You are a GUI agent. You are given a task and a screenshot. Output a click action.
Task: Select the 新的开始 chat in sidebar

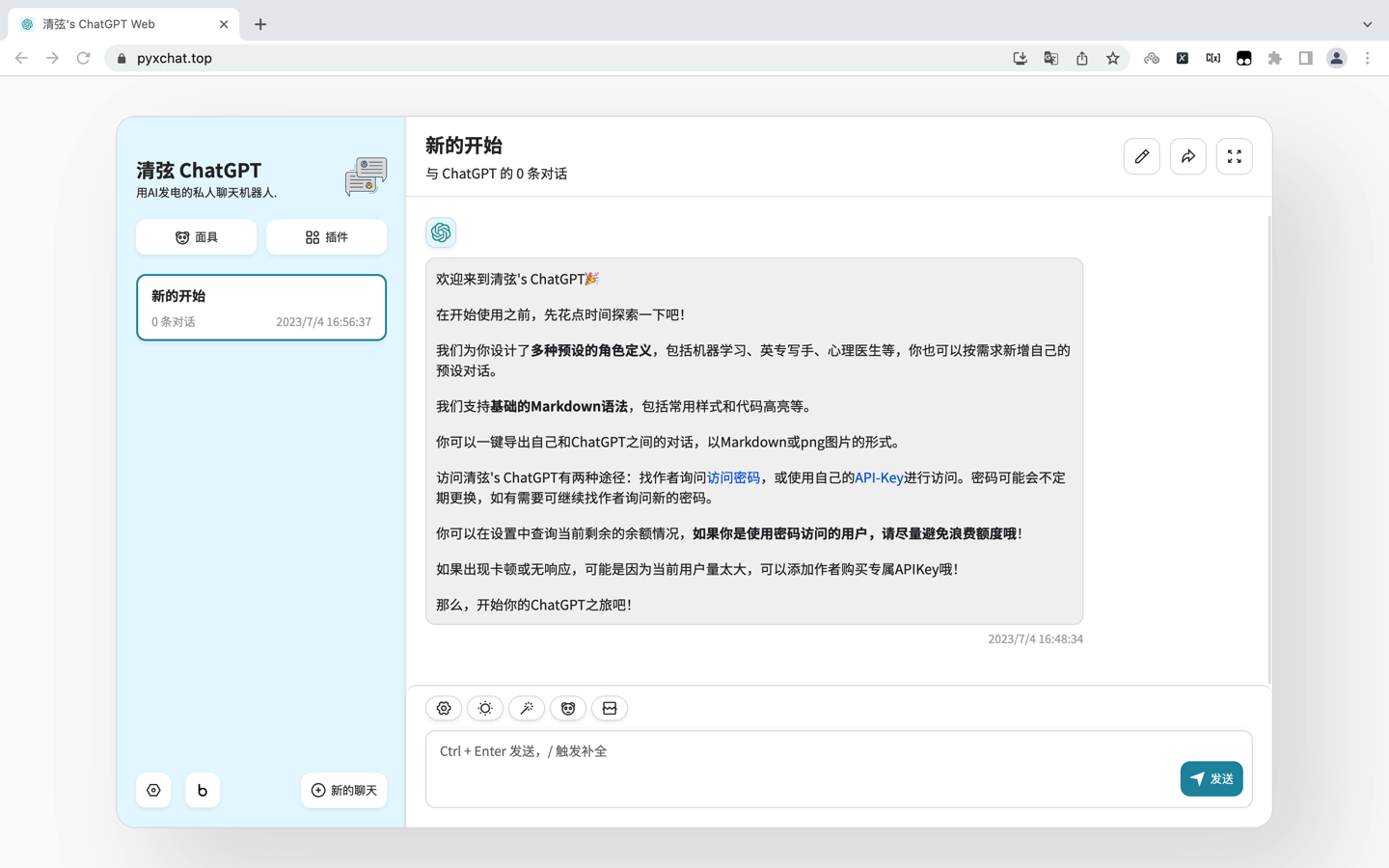[x=261, y=308]
